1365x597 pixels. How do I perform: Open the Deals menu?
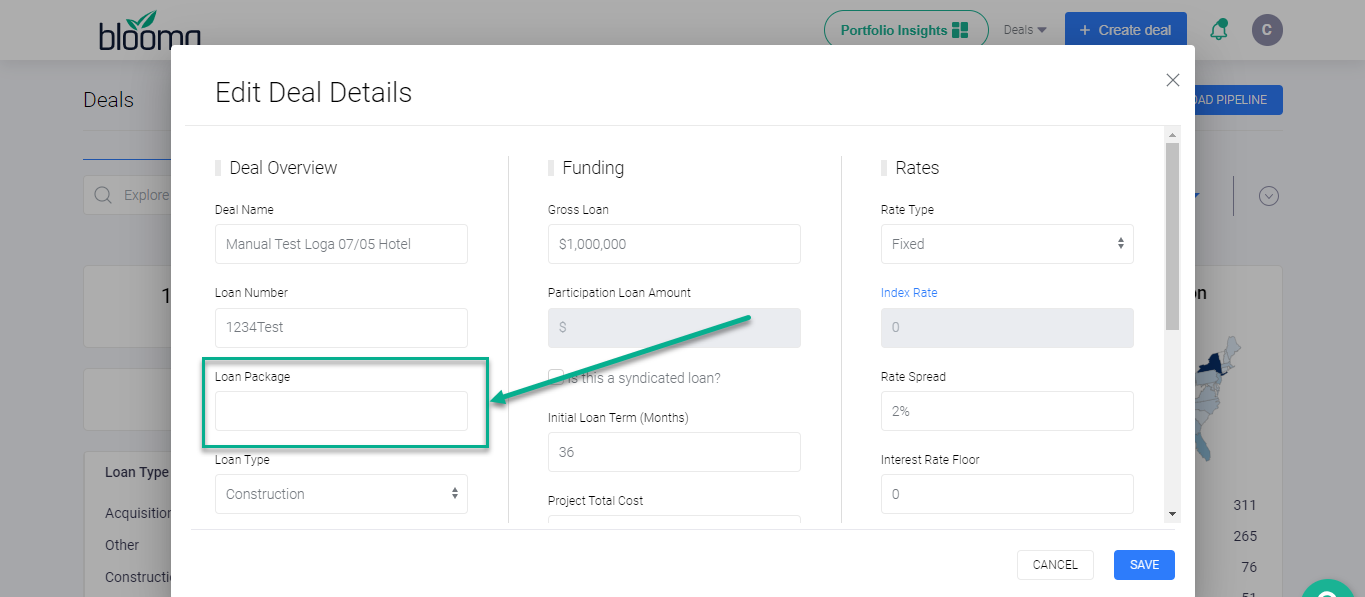(x=1025, y=30)
